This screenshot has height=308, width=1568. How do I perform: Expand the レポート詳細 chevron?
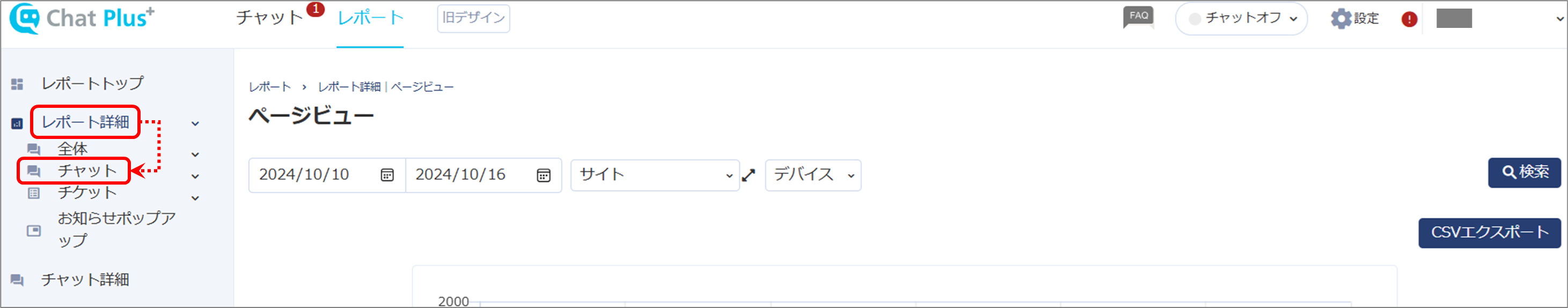click(x=195, y=123)
